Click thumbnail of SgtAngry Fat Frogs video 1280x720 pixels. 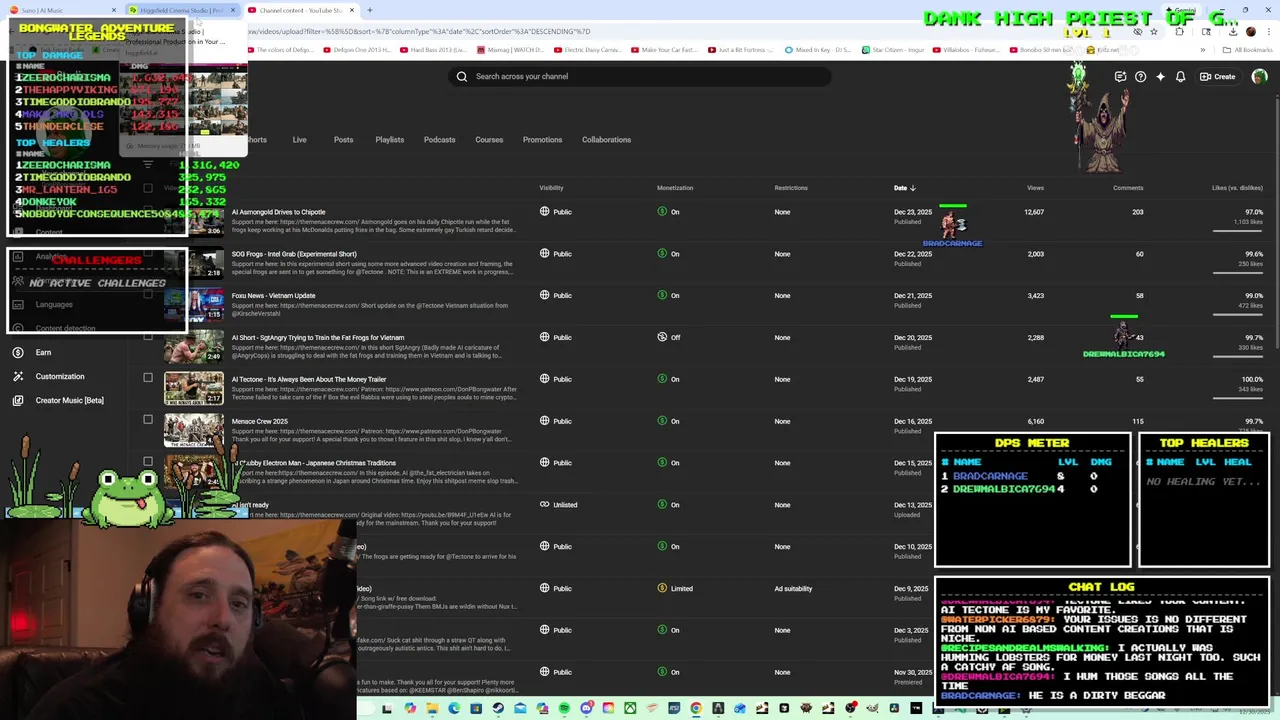tap(194, 346)
